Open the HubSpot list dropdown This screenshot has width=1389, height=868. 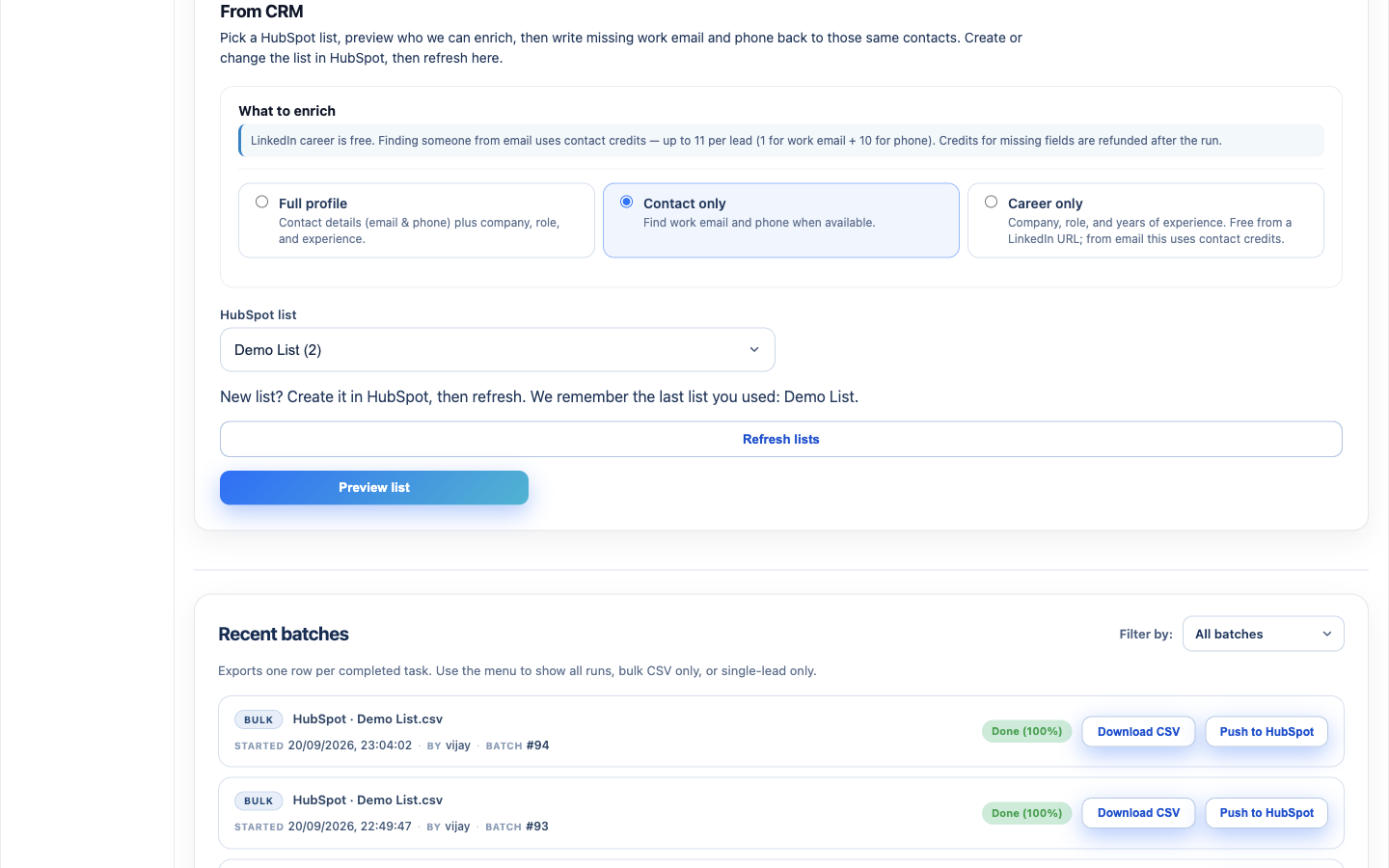click(x=497, y=350)
